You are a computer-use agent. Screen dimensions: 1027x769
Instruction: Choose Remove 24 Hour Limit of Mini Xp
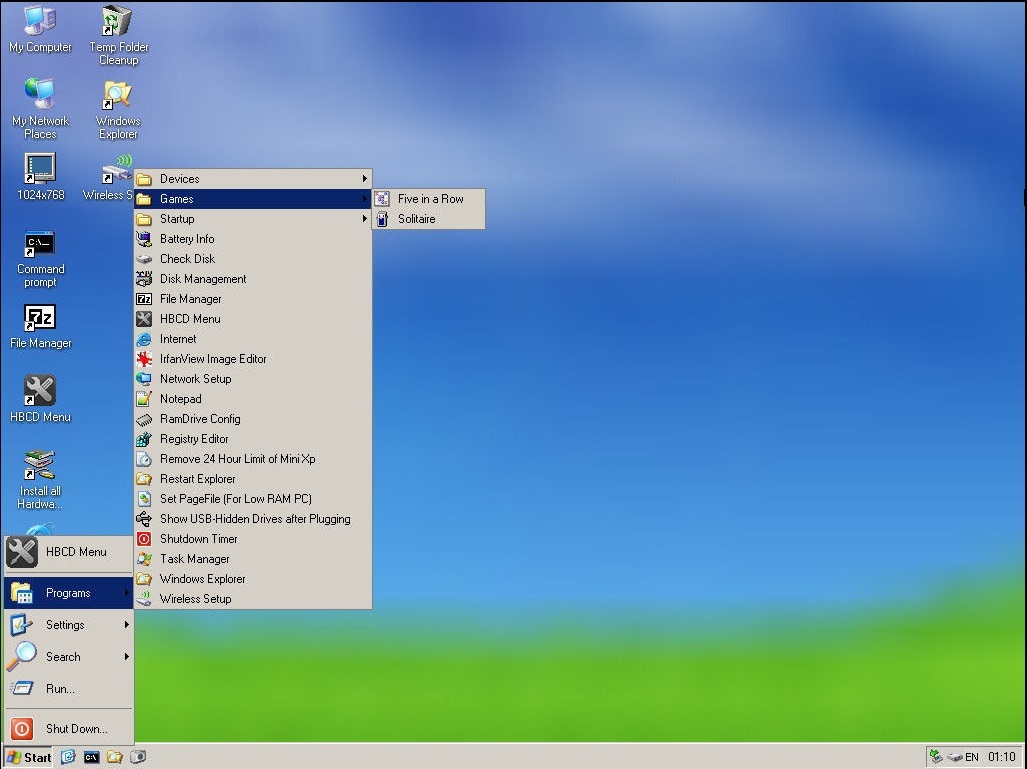pyautogui.click(x=253, y=459)
